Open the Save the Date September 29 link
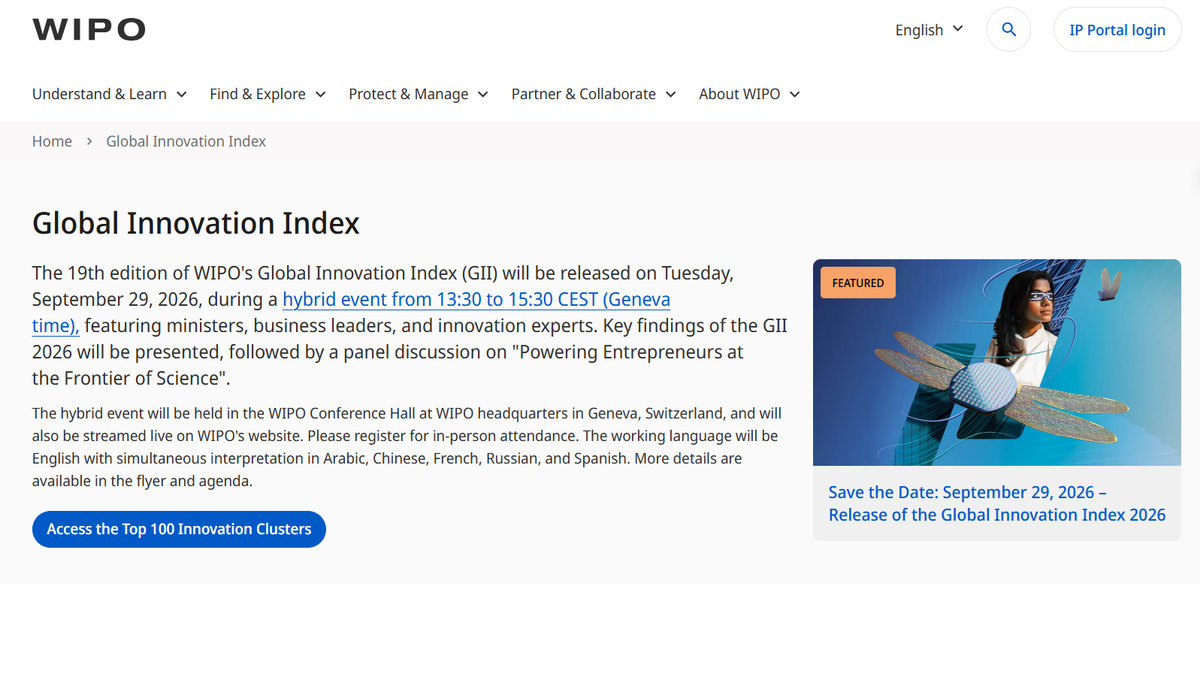This screenshot has height=686, width=1200. pyautogui.click(x=997, y=503)
